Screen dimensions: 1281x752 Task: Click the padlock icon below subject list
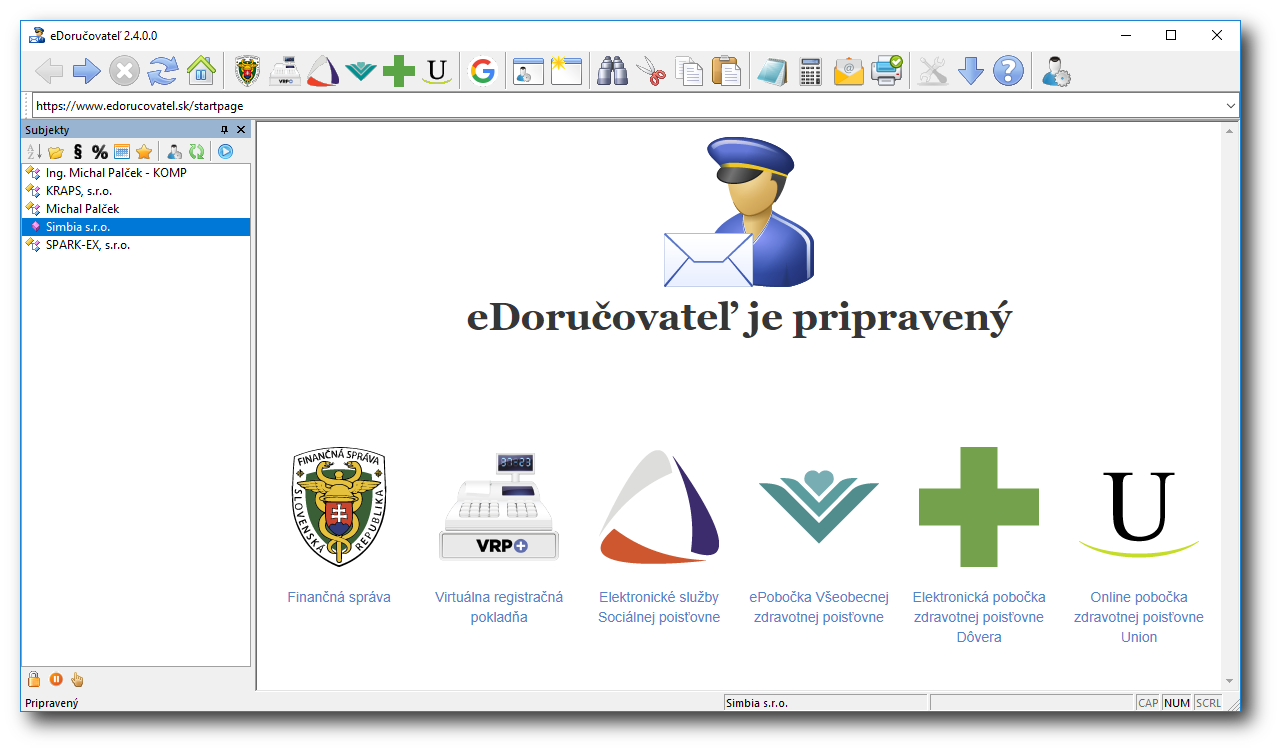(x=34, y=680)
